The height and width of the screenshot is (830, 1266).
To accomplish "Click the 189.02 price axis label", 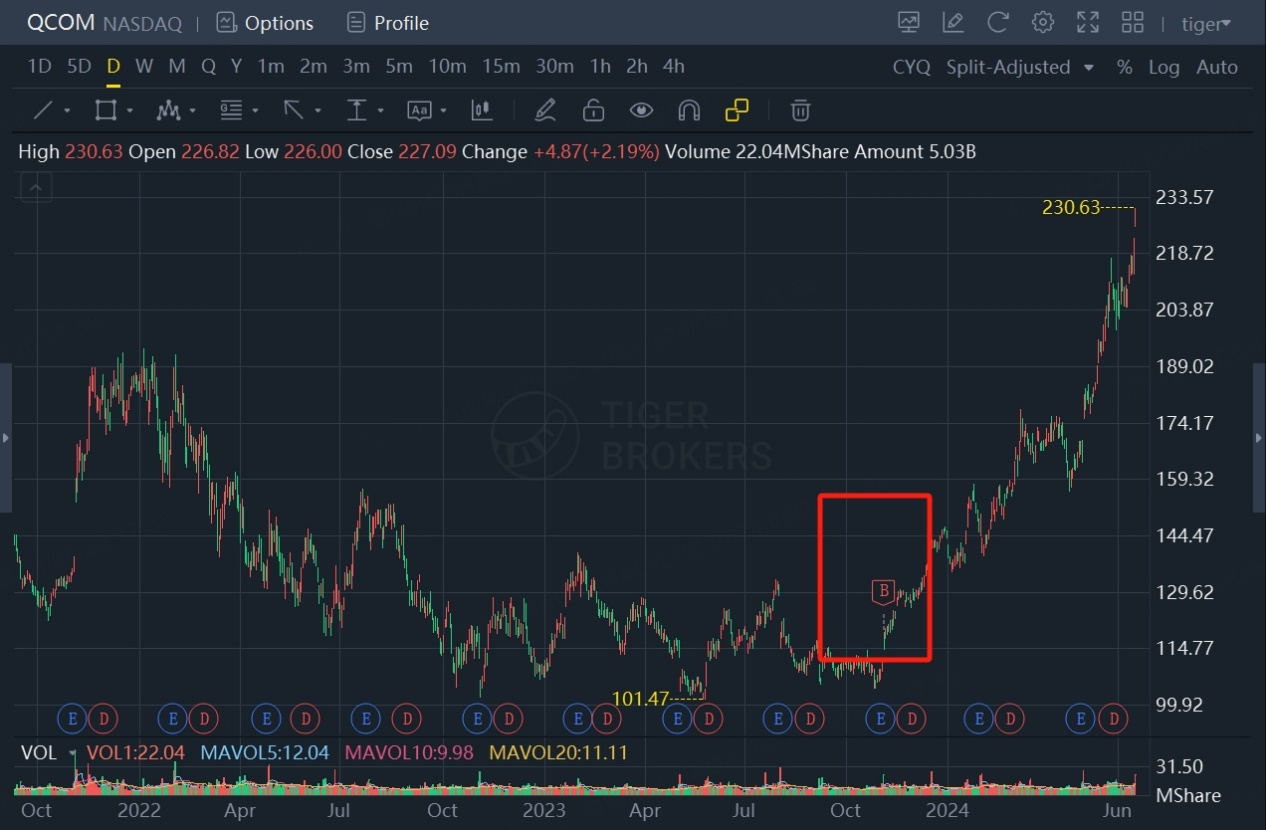I will click(1185, 366).
